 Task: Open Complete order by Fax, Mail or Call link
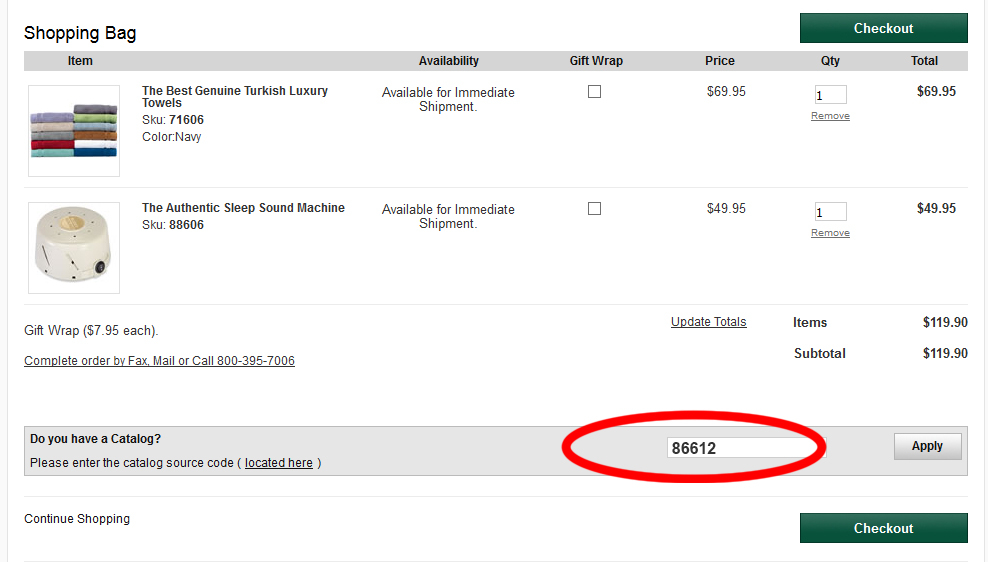coord(159,361)
